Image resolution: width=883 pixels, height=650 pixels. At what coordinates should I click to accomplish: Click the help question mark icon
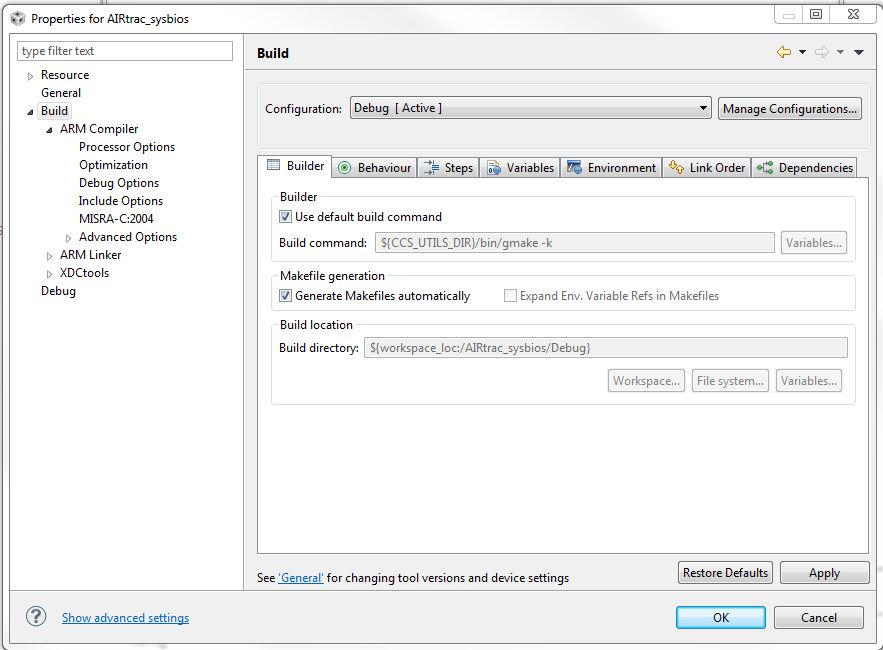pos(36,617)
